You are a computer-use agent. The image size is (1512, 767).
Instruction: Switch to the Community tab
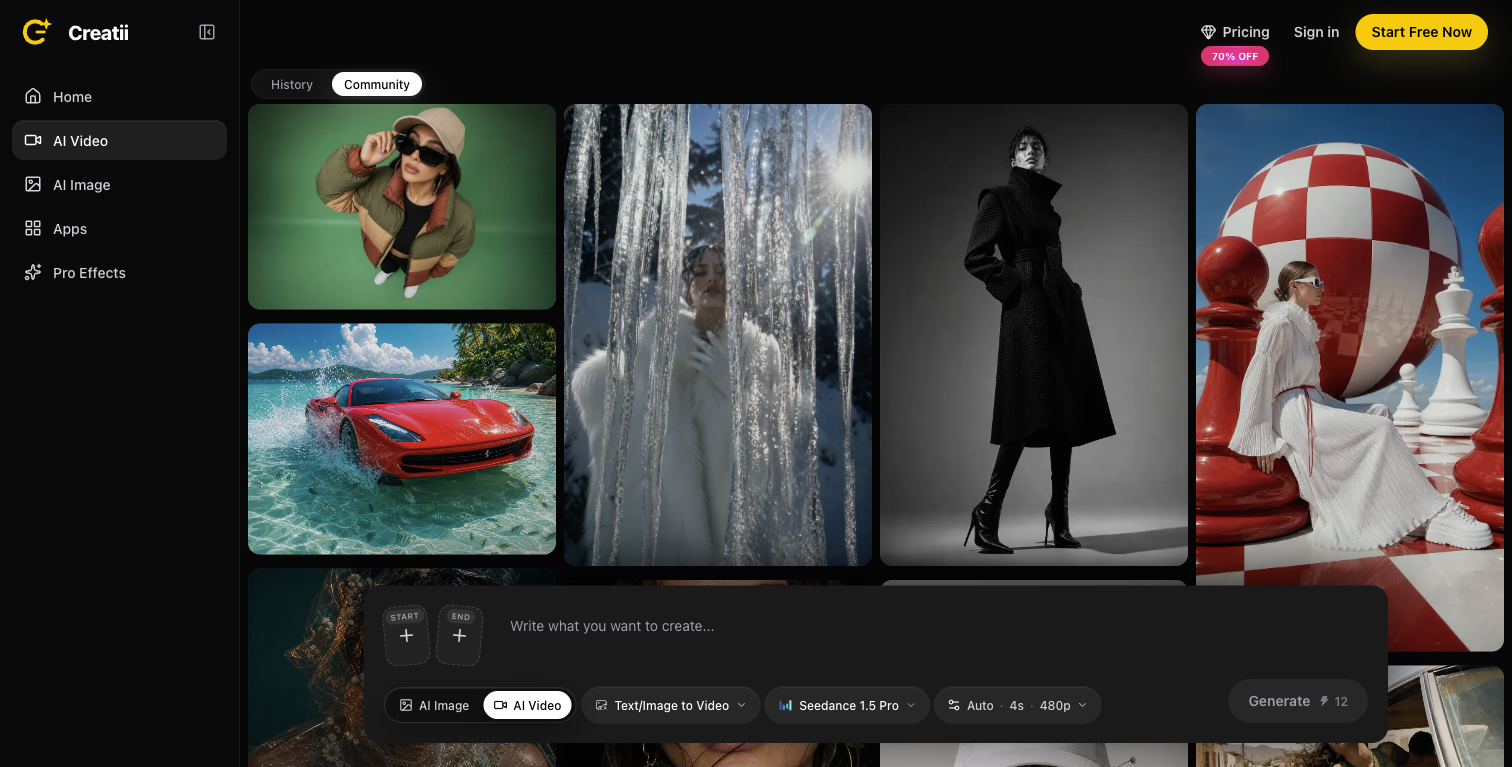click(377, 84)
